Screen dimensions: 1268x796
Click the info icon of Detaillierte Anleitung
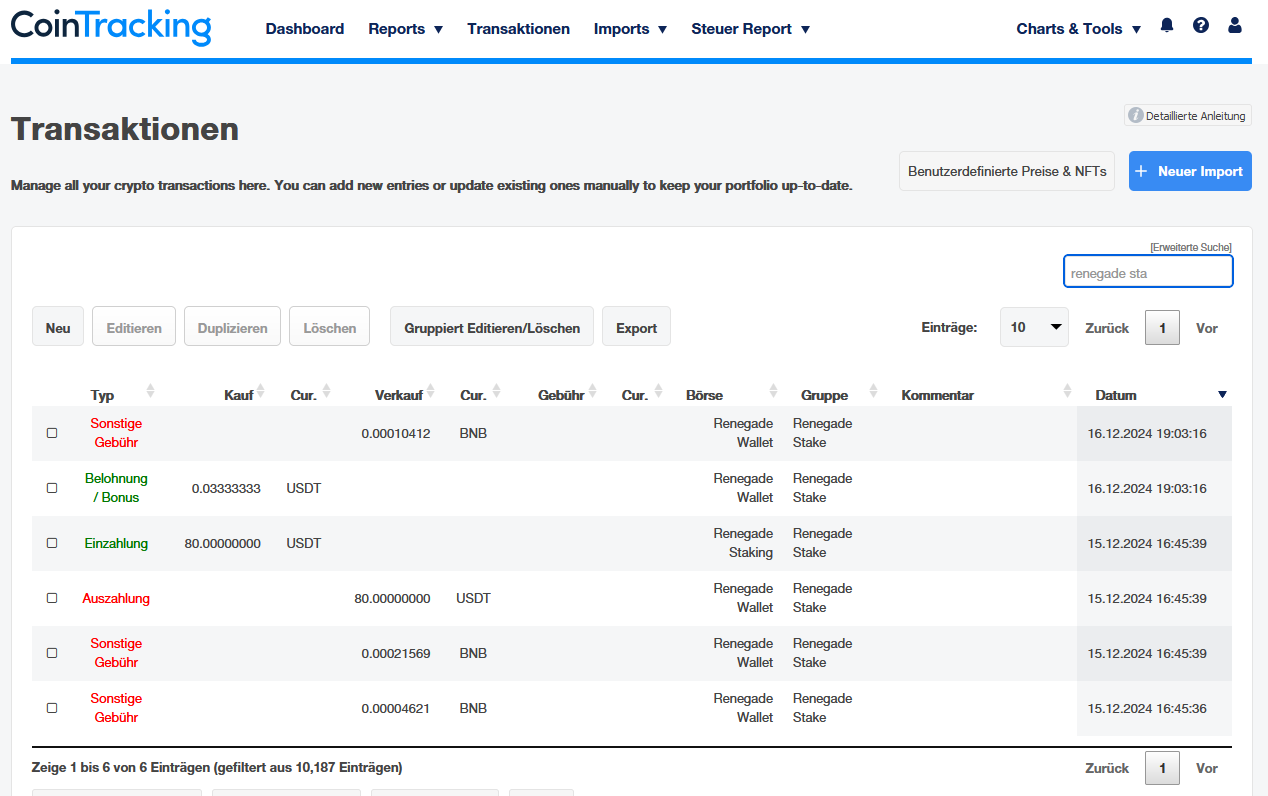pos(1136,116)
